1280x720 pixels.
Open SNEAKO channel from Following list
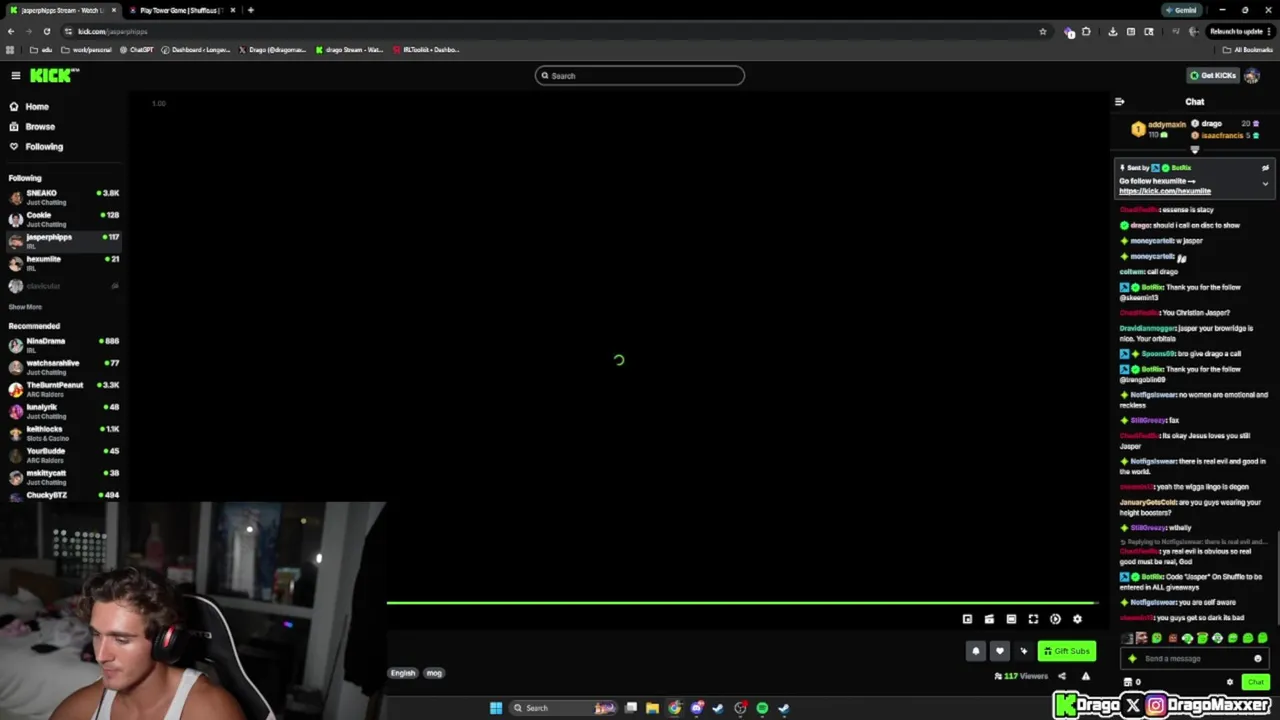tap(64, 197)
